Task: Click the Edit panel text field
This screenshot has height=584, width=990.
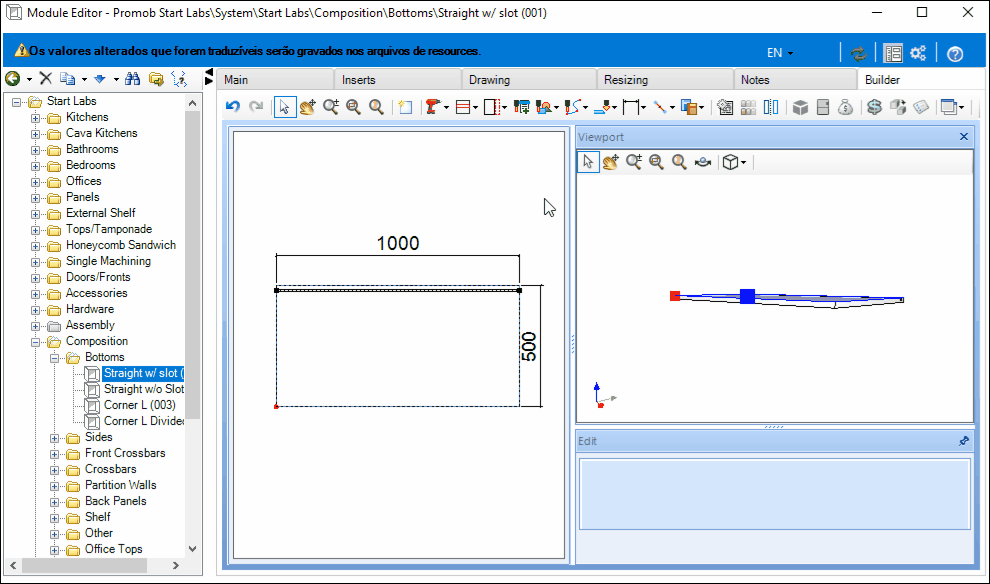Action: pos(775,494)
